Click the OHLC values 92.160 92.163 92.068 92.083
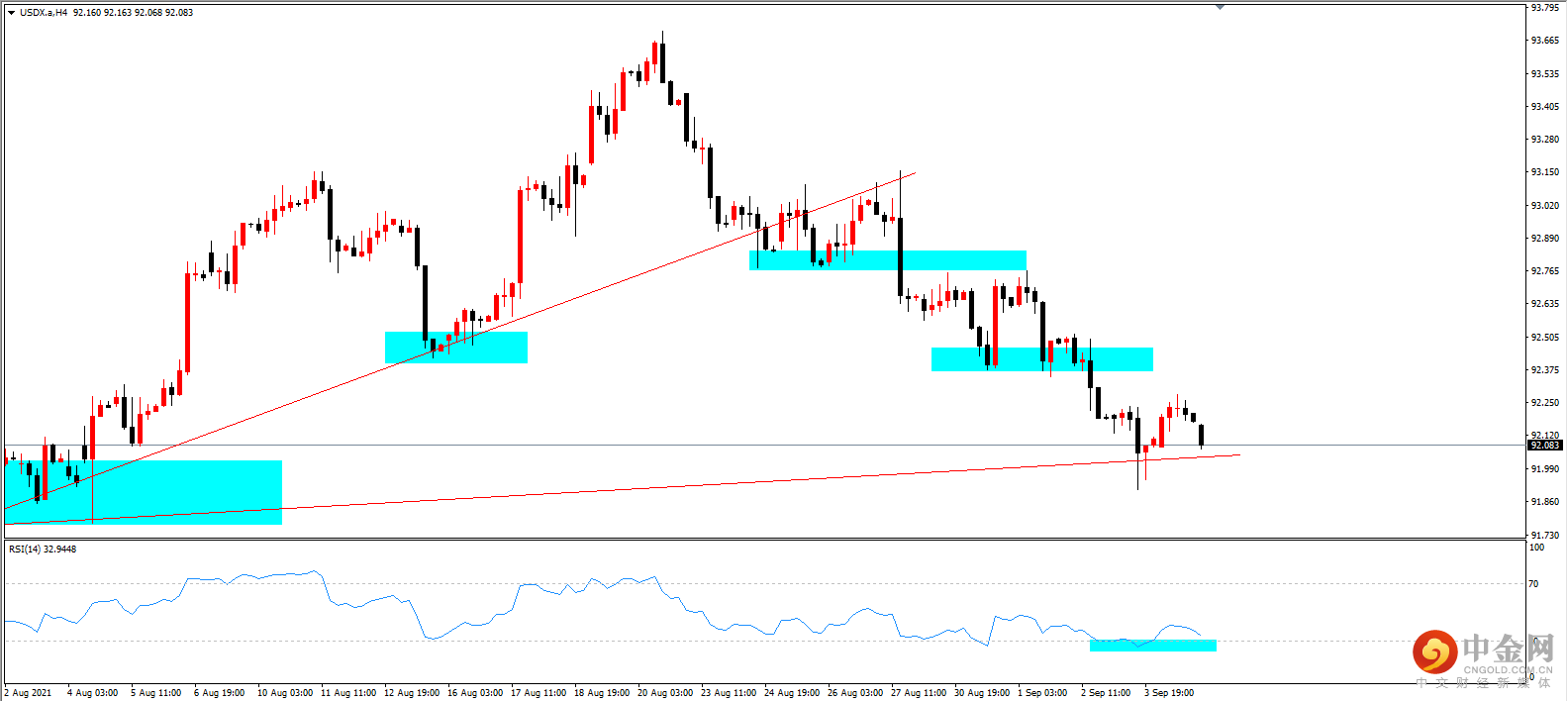This screenshot has width=1568, height=701. pos(133,13)
